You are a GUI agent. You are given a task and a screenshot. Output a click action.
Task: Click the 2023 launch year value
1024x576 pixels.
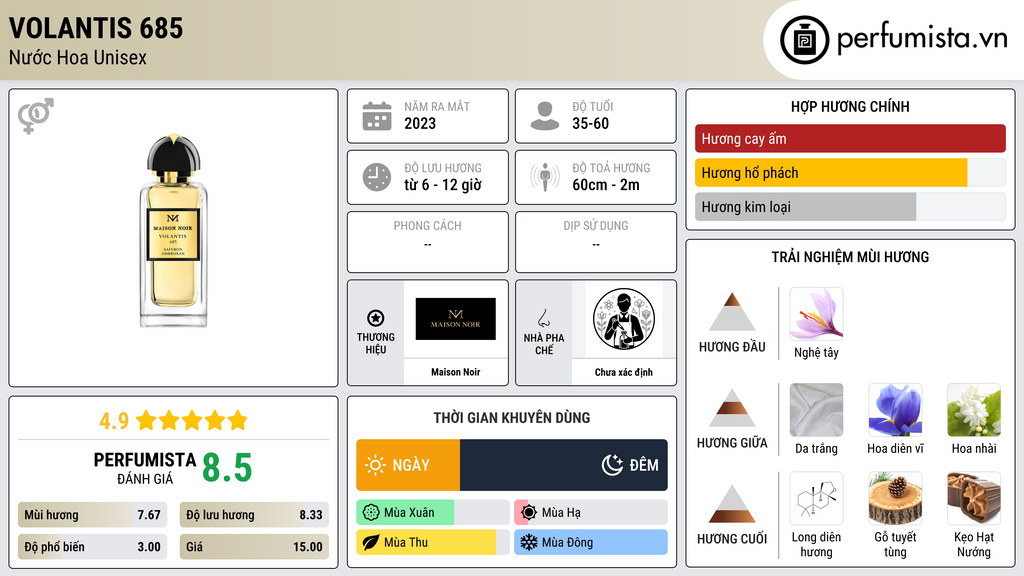[420, 123]
